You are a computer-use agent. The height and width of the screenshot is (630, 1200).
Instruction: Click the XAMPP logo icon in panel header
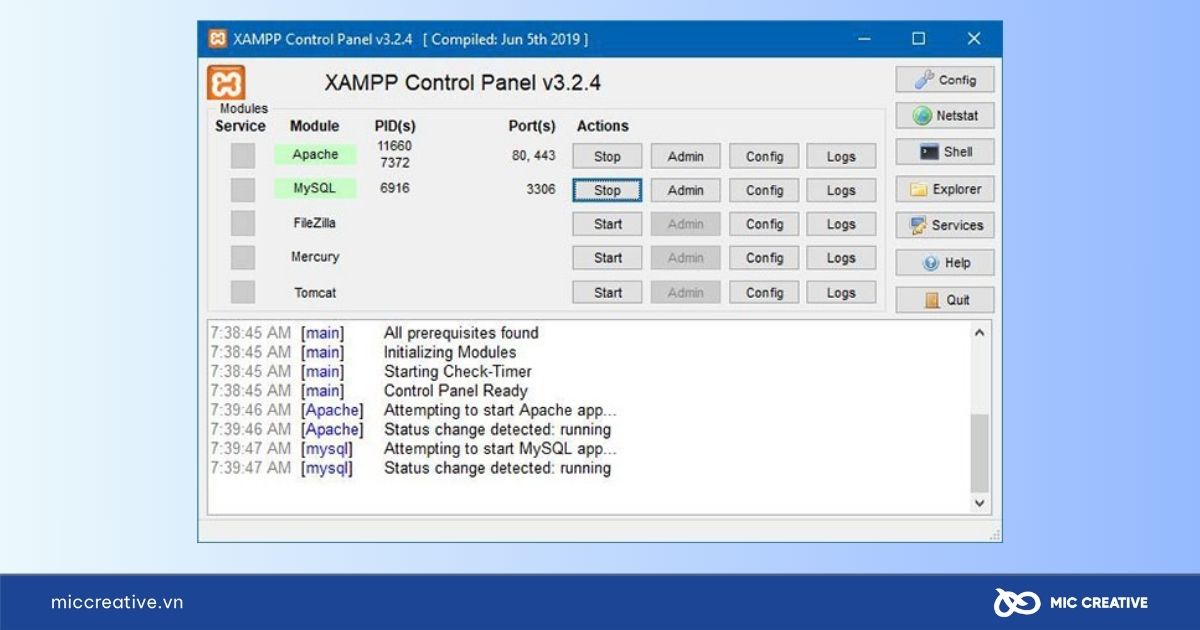click(226, 83)
